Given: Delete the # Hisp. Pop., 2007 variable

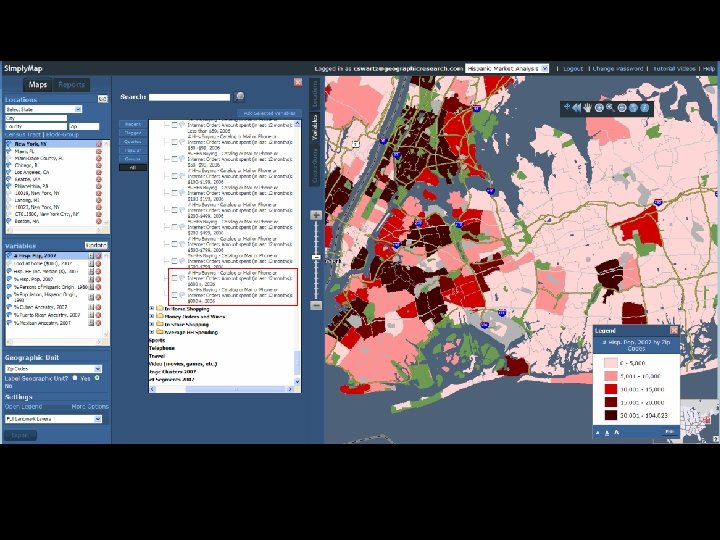Looking at the screenshot, I should click(98, 256).
